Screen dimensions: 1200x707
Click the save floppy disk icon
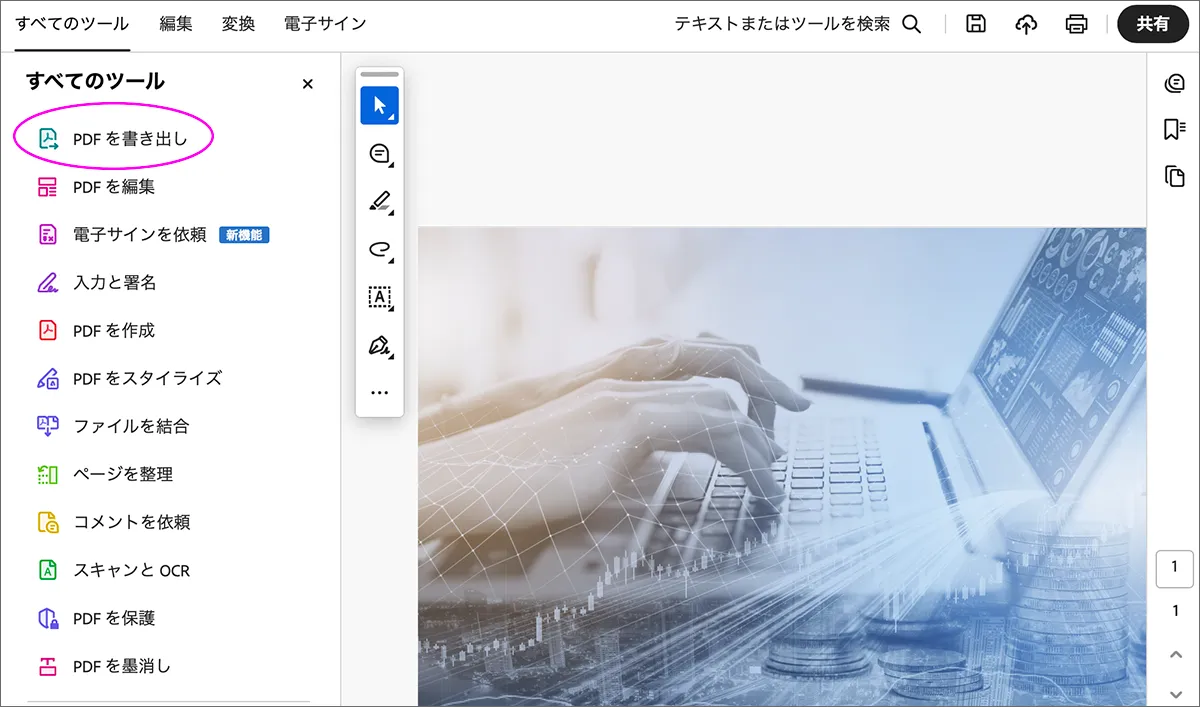click(976, 24)
